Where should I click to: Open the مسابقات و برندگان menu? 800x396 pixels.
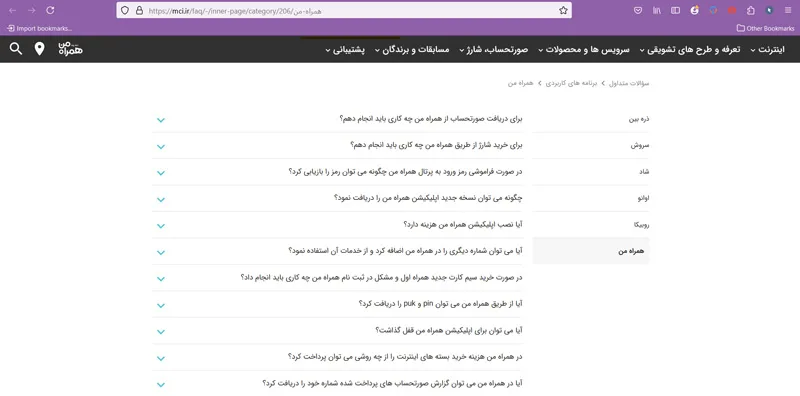(412, 50)
